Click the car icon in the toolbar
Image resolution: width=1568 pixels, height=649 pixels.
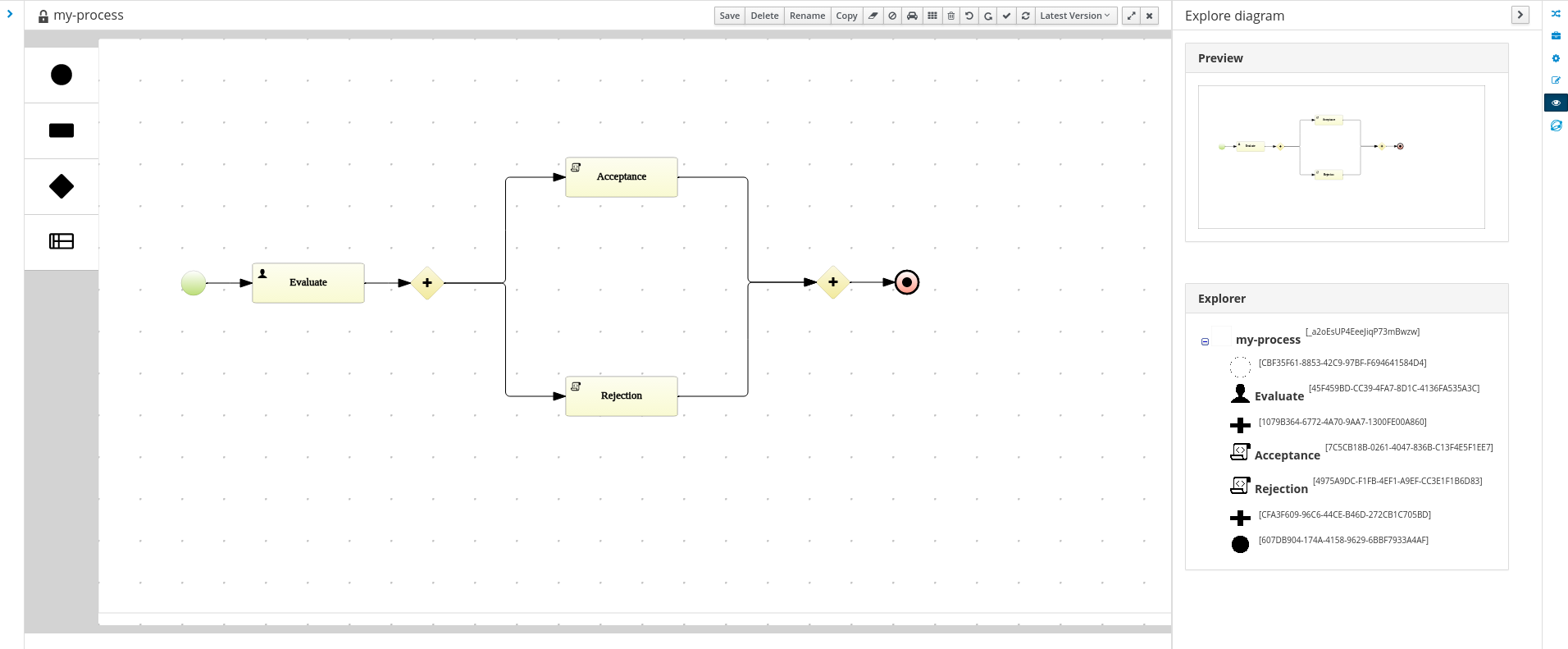[912, 16]
